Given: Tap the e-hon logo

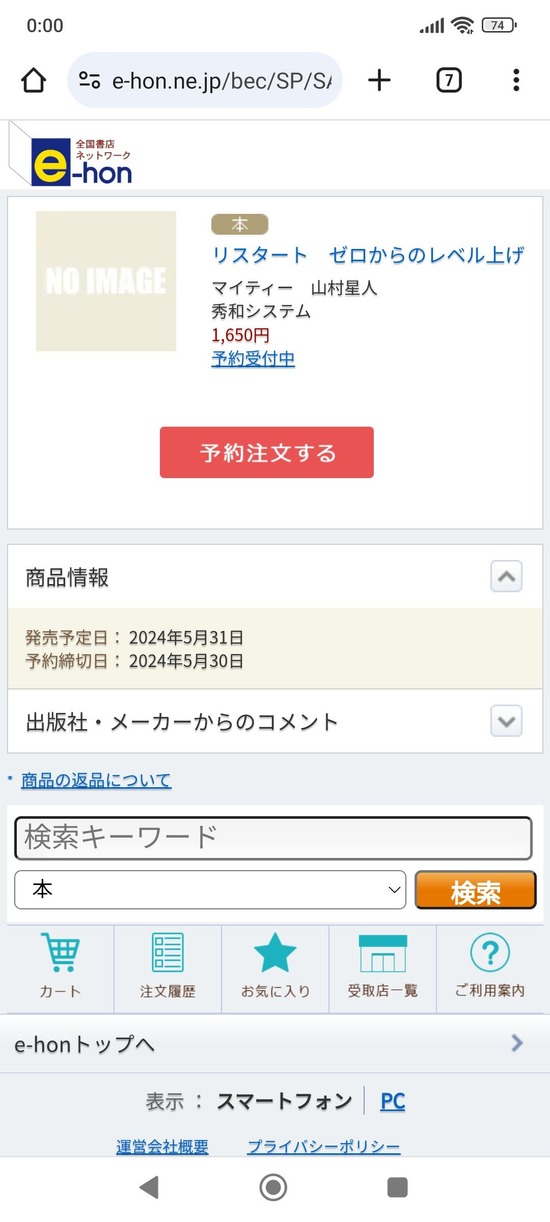Looking at the screenshot, I should coord(82,161).
